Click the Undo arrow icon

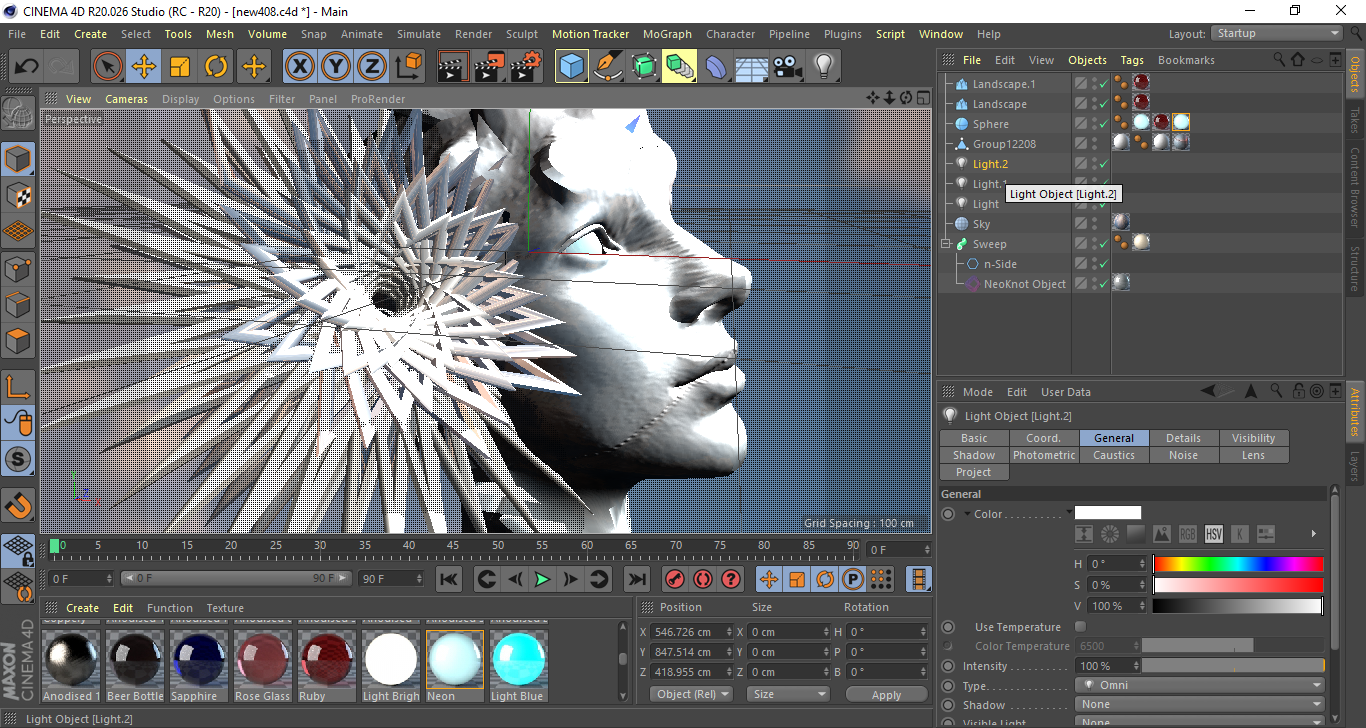[26, 67]
